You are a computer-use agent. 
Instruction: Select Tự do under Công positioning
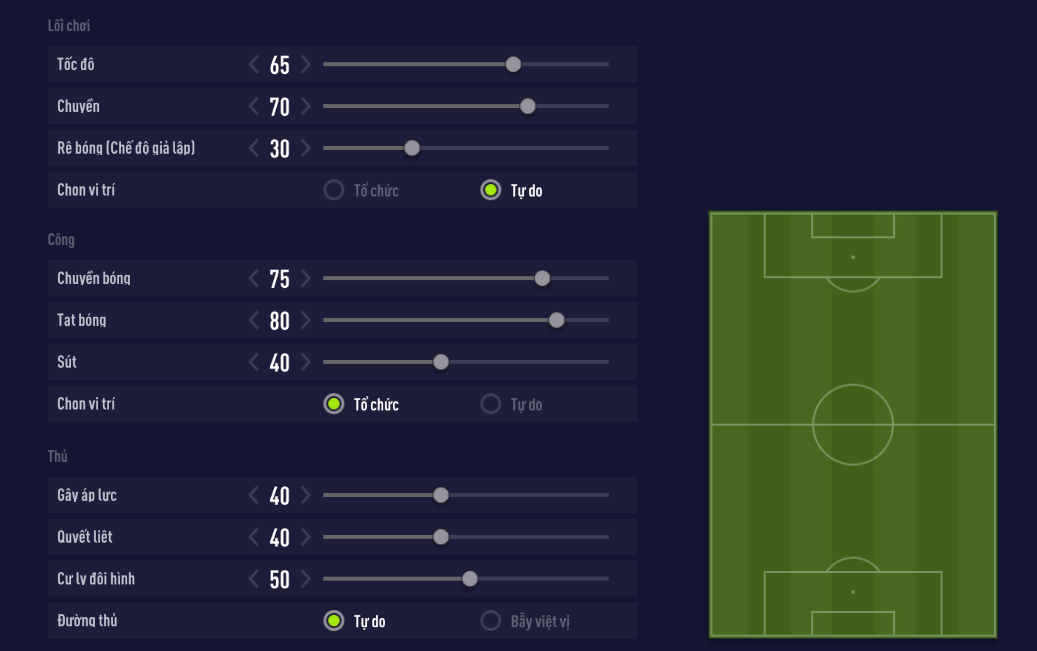coord(491,404)
